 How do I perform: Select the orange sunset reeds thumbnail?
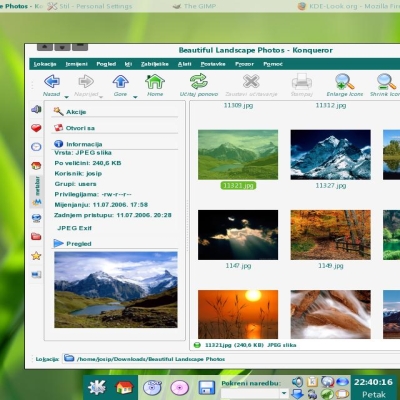coord(238,314)
